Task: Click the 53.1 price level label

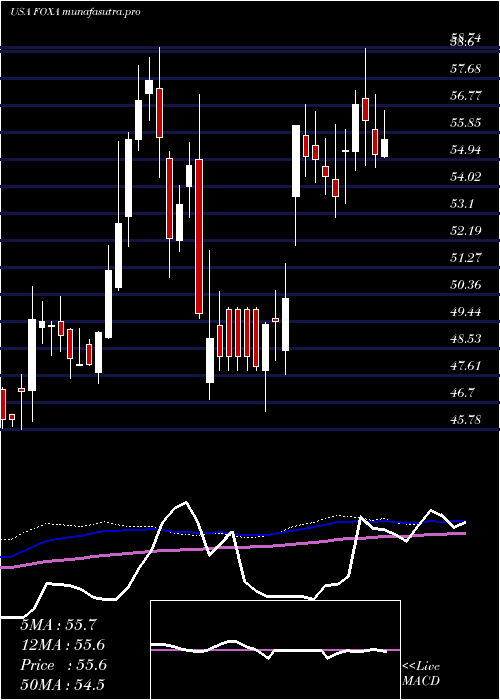Action: pos(462,204)
